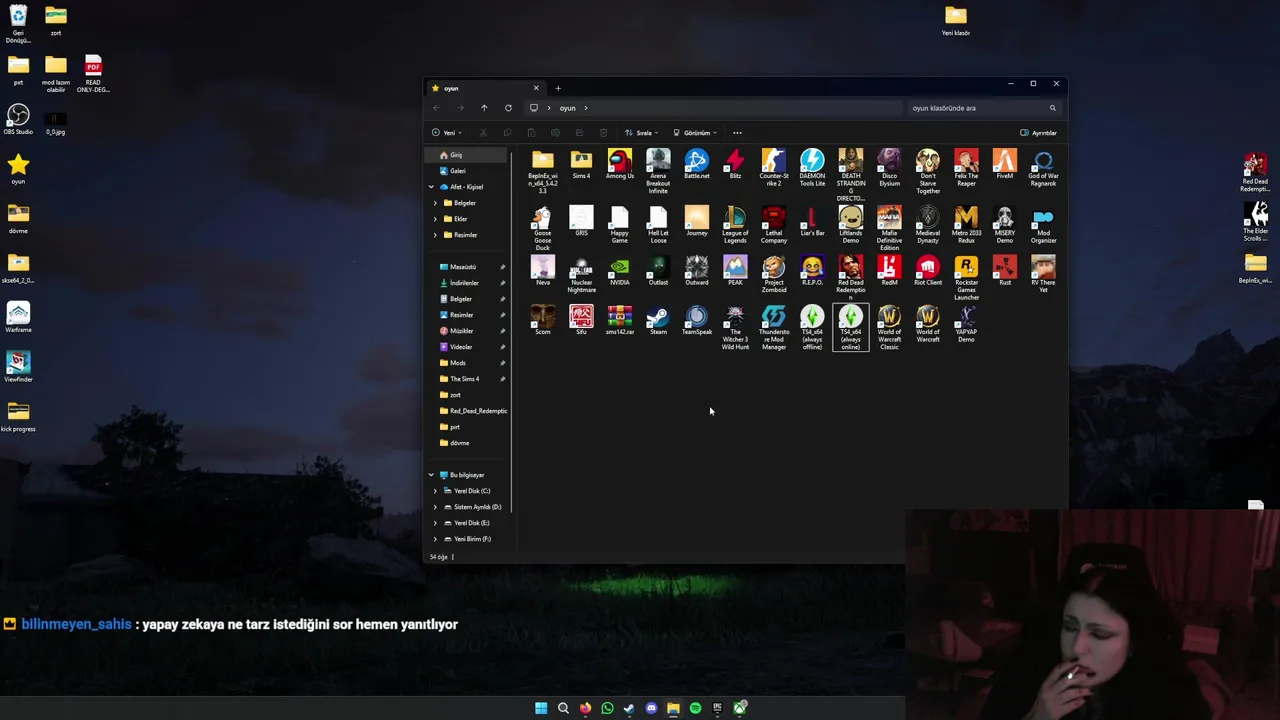This screenshot has width=1280, height=720.
Task: Select TS4_x64 (always offline) shortcut
Action: (x=812, y=328)
